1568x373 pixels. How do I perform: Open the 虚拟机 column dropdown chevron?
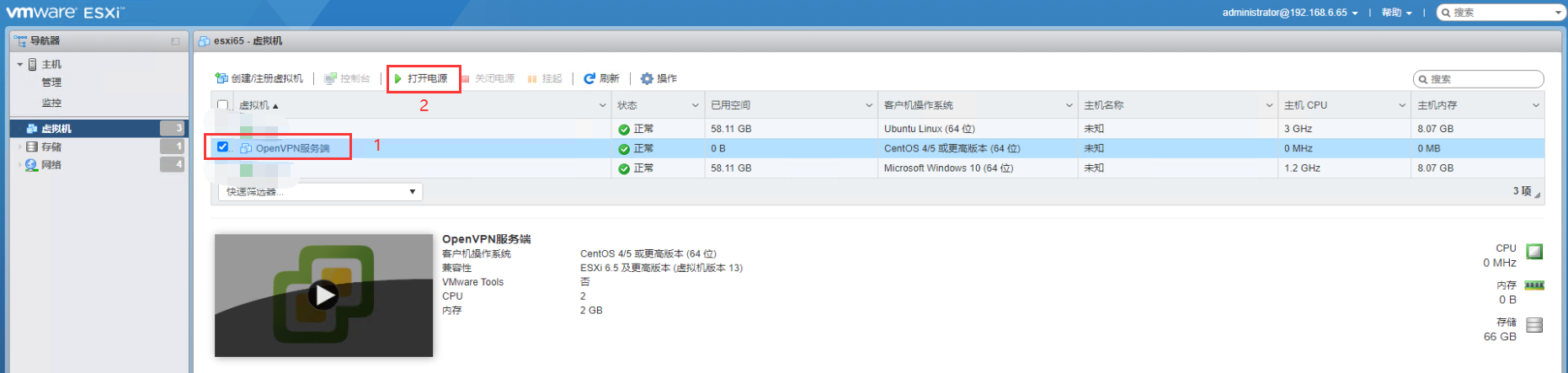(602, 105)
